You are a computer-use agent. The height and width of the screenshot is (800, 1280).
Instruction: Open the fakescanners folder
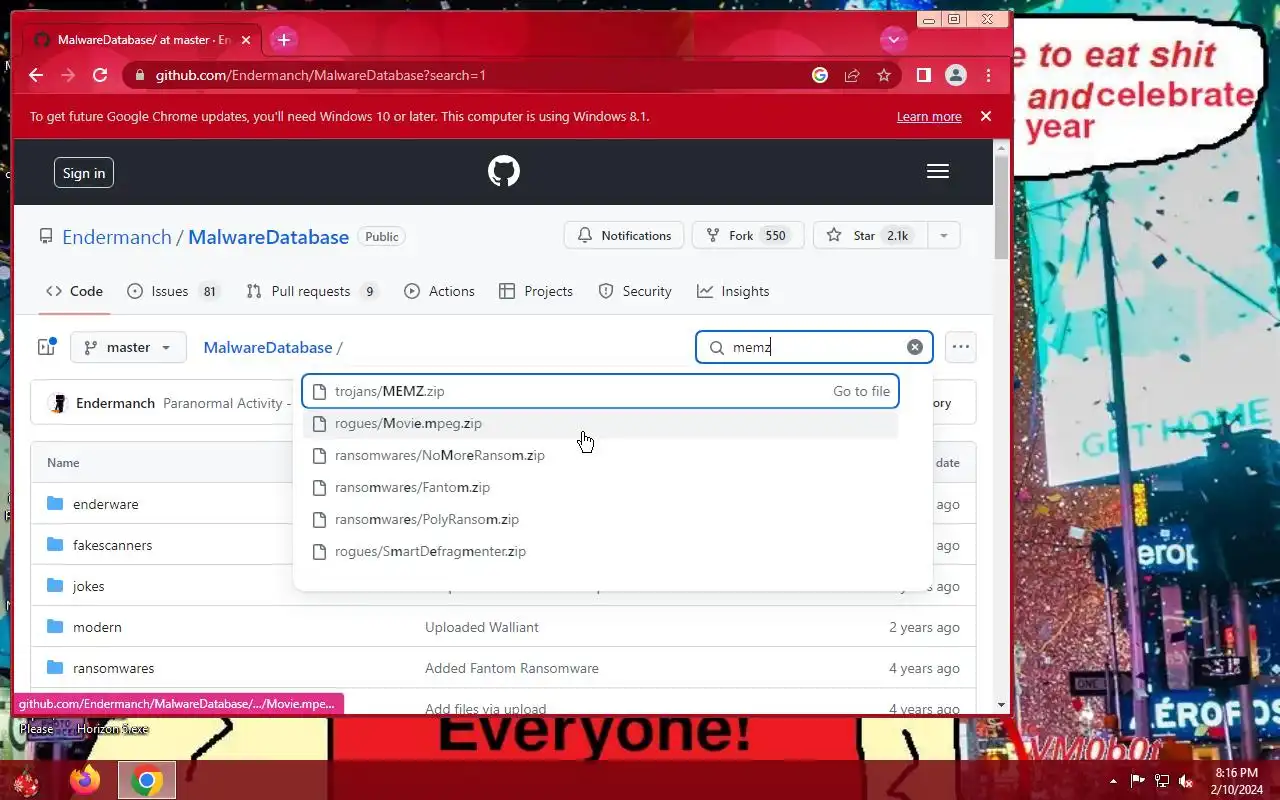coord(112,545)
